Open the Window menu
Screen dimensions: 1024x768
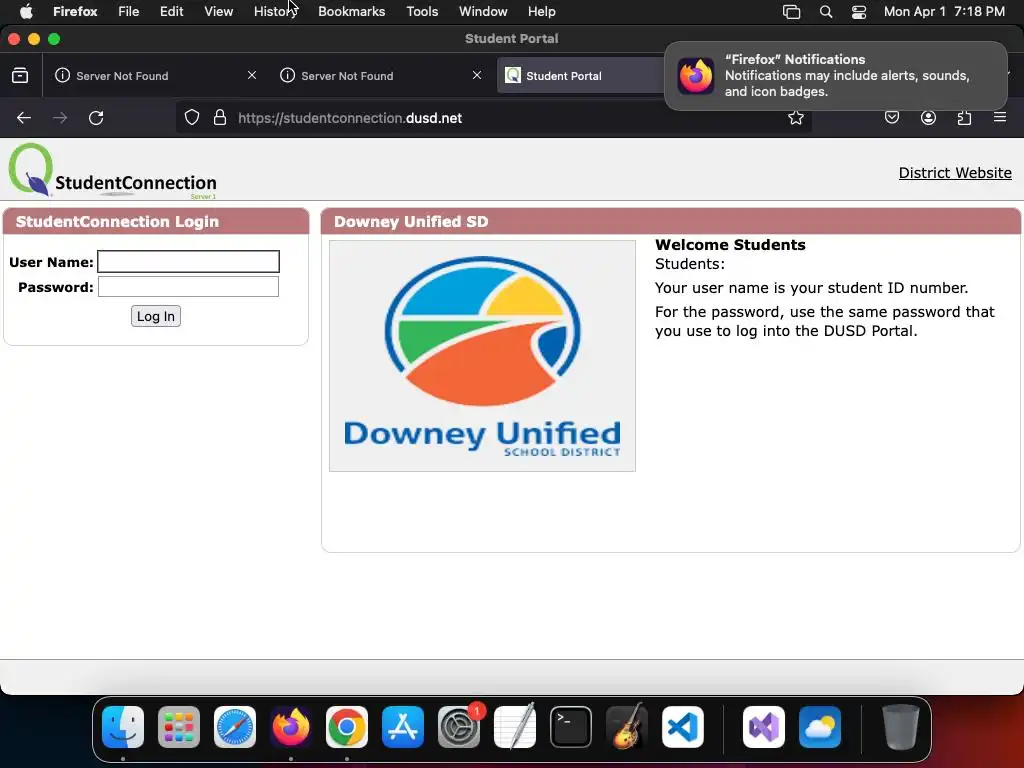(483, 11)
